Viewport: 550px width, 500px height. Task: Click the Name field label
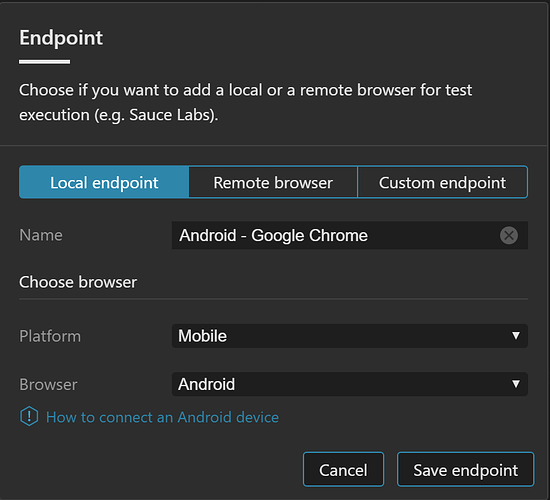tap(41, 235)
